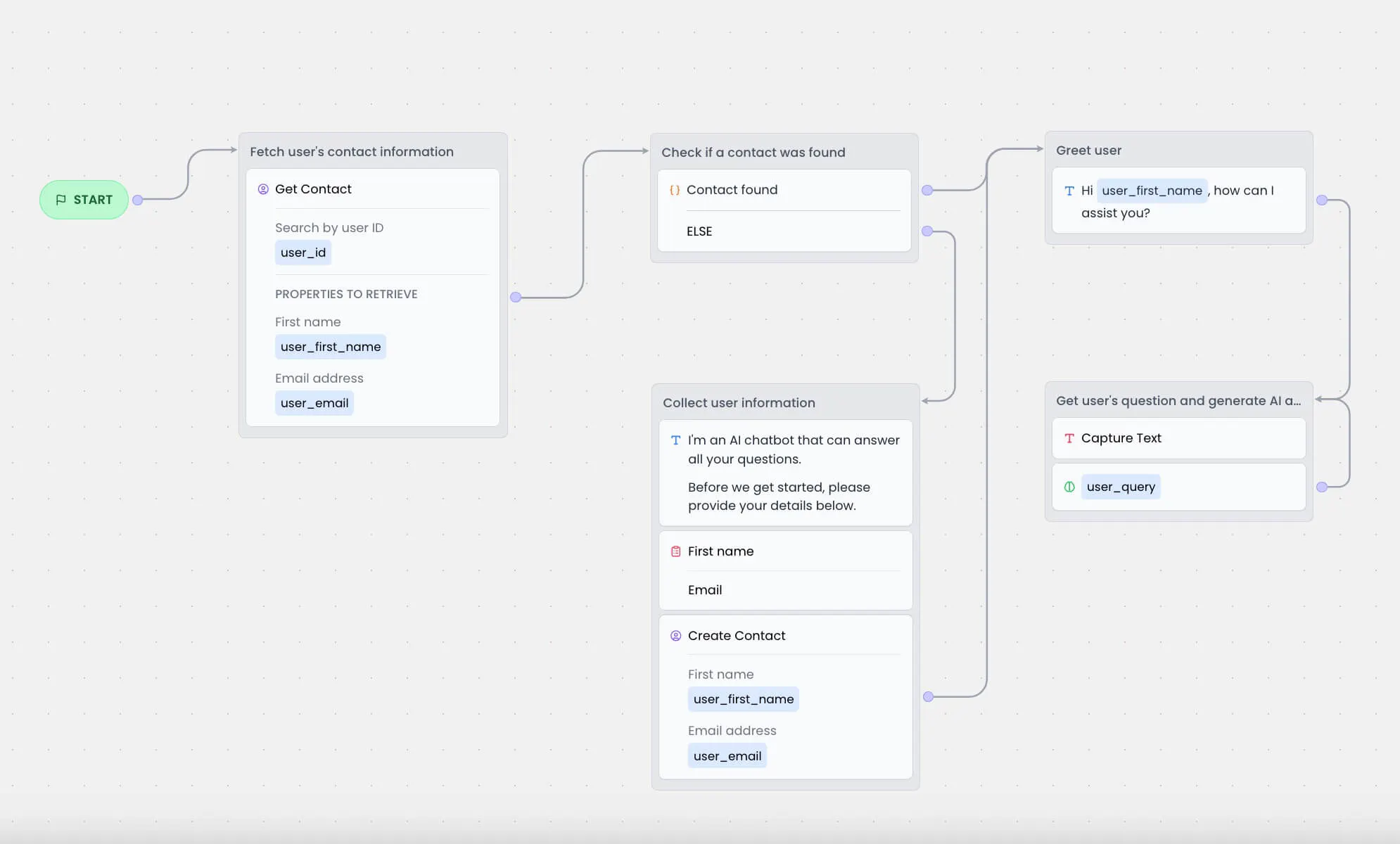Select the user_query variable chip
This screenshot has height=844, width=1400.
pyautogui.click(x=1121, y=487)
